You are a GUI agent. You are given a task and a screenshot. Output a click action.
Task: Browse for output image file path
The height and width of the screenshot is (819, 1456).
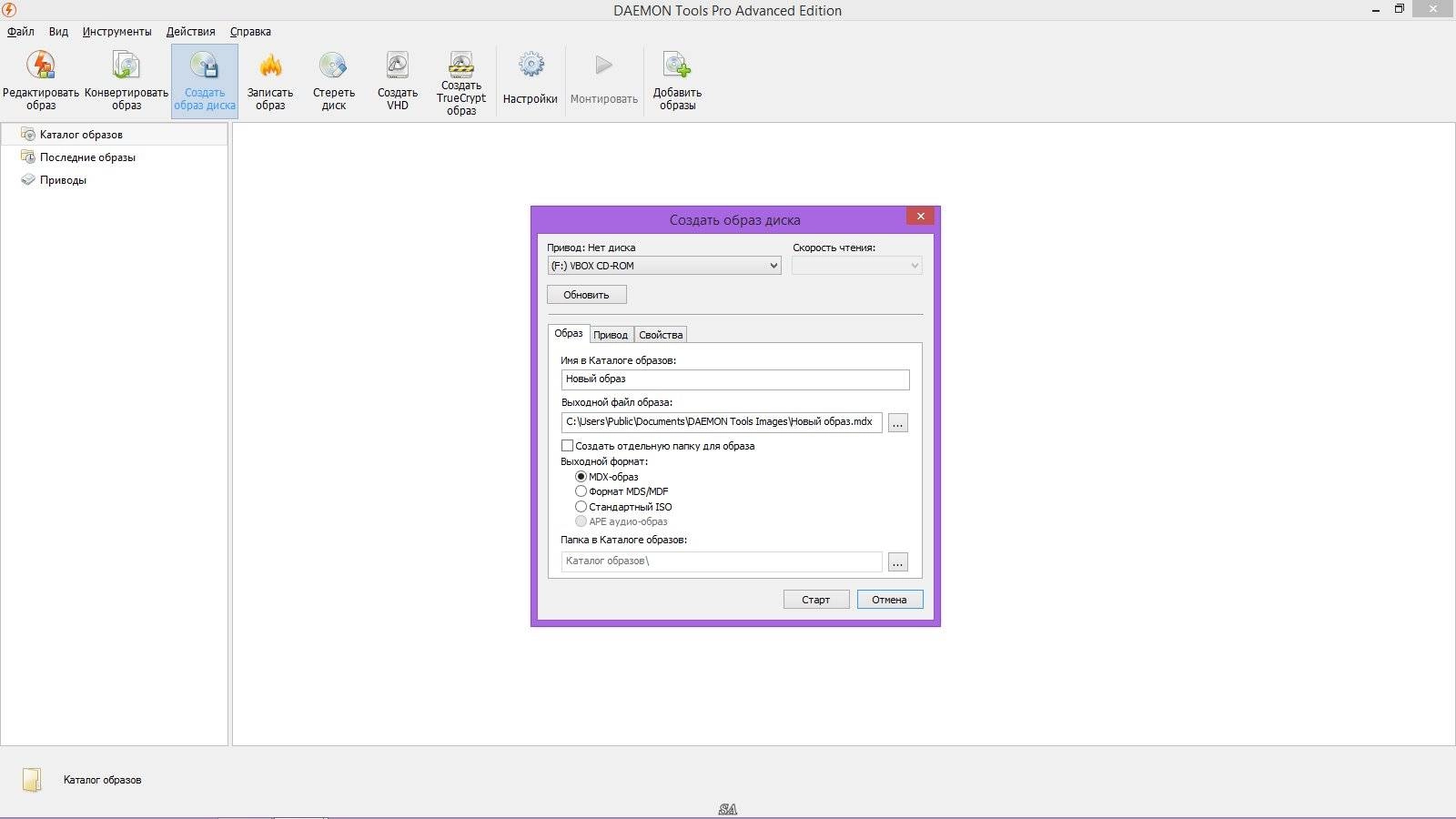[898, 423]
